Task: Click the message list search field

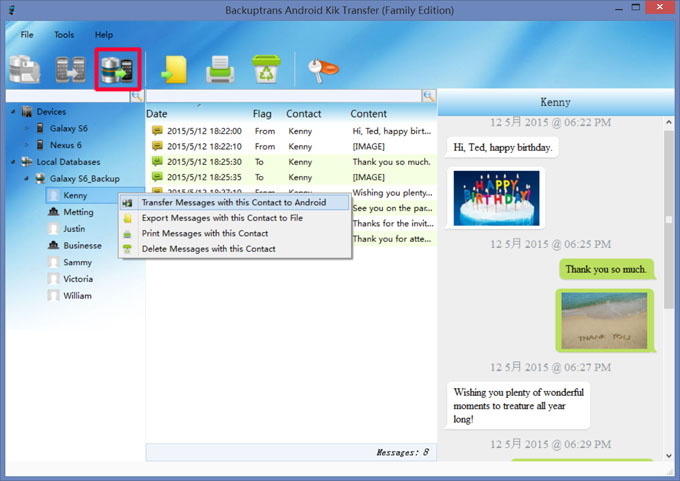Action: 284,96
